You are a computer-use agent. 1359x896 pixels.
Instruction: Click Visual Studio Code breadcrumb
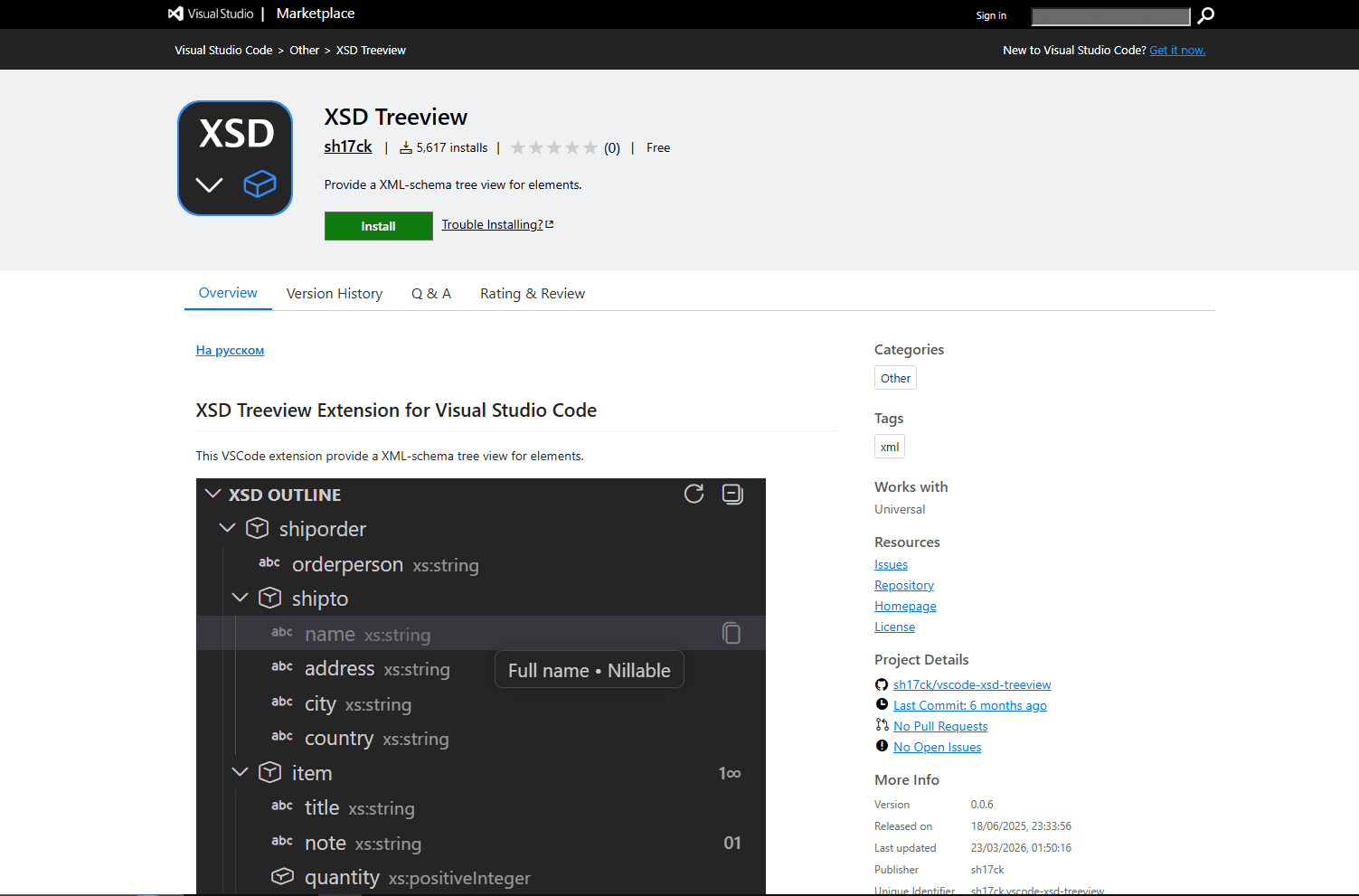pyautogui.click(x=223, y=51)
